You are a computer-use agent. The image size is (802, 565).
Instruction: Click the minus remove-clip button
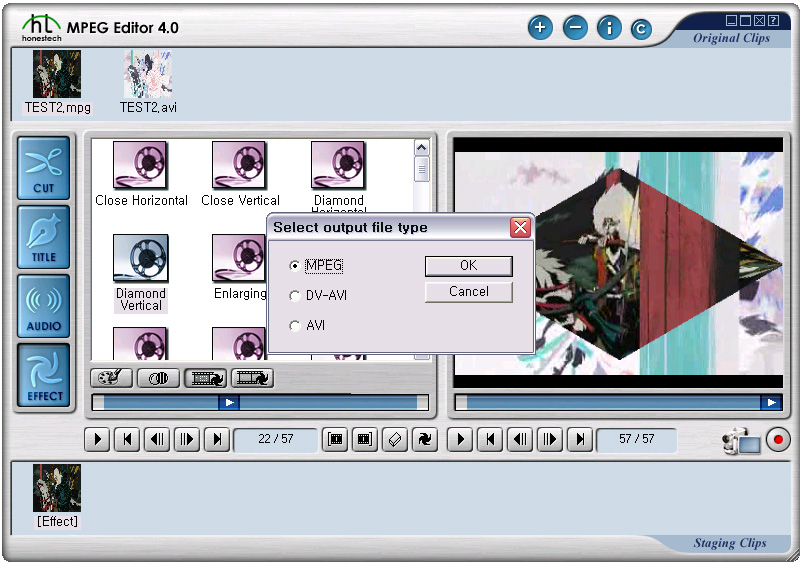click(575, 27)
